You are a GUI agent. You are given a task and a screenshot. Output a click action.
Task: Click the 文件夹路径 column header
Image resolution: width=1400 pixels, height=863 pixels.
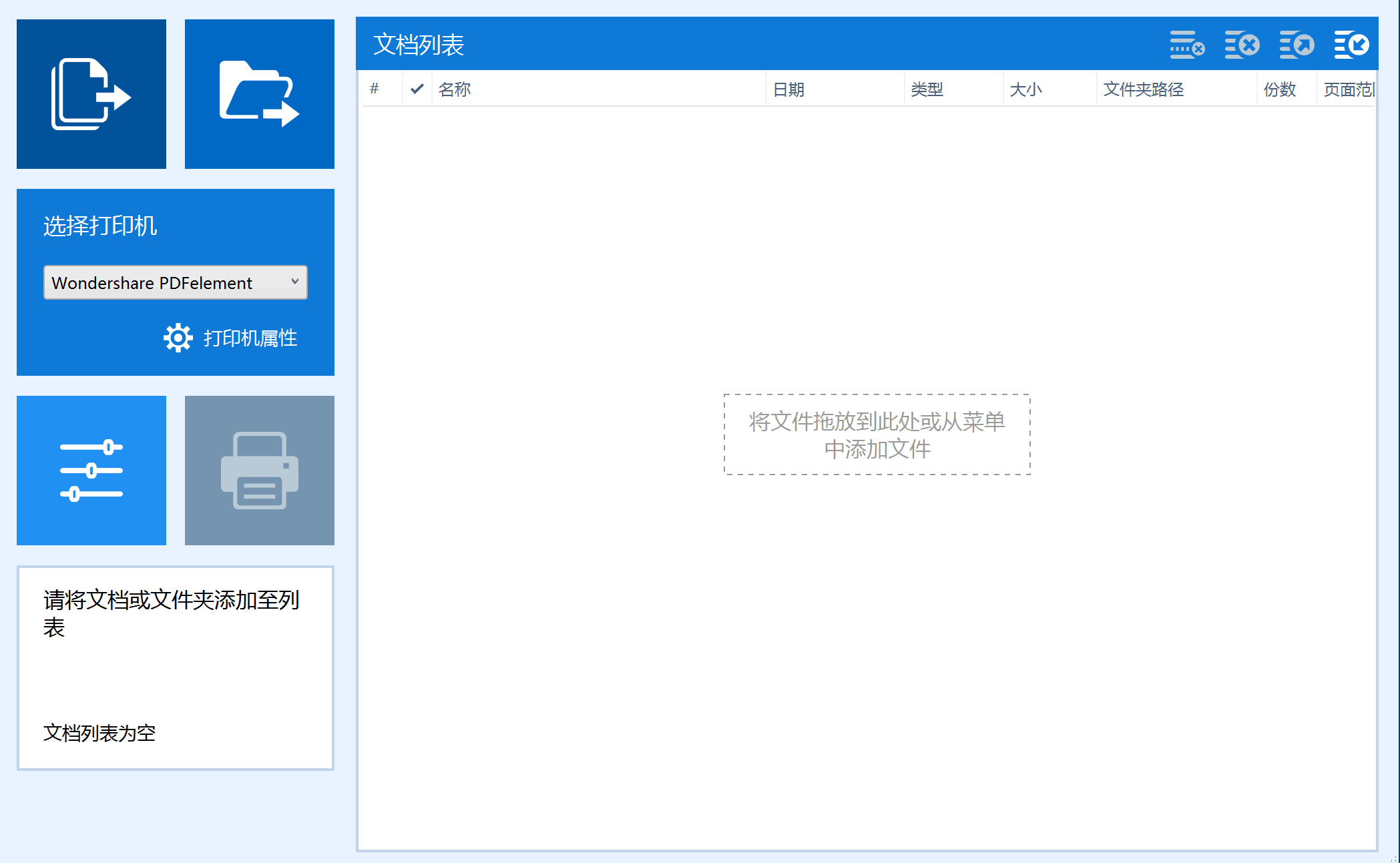(x=1143, y=89)
